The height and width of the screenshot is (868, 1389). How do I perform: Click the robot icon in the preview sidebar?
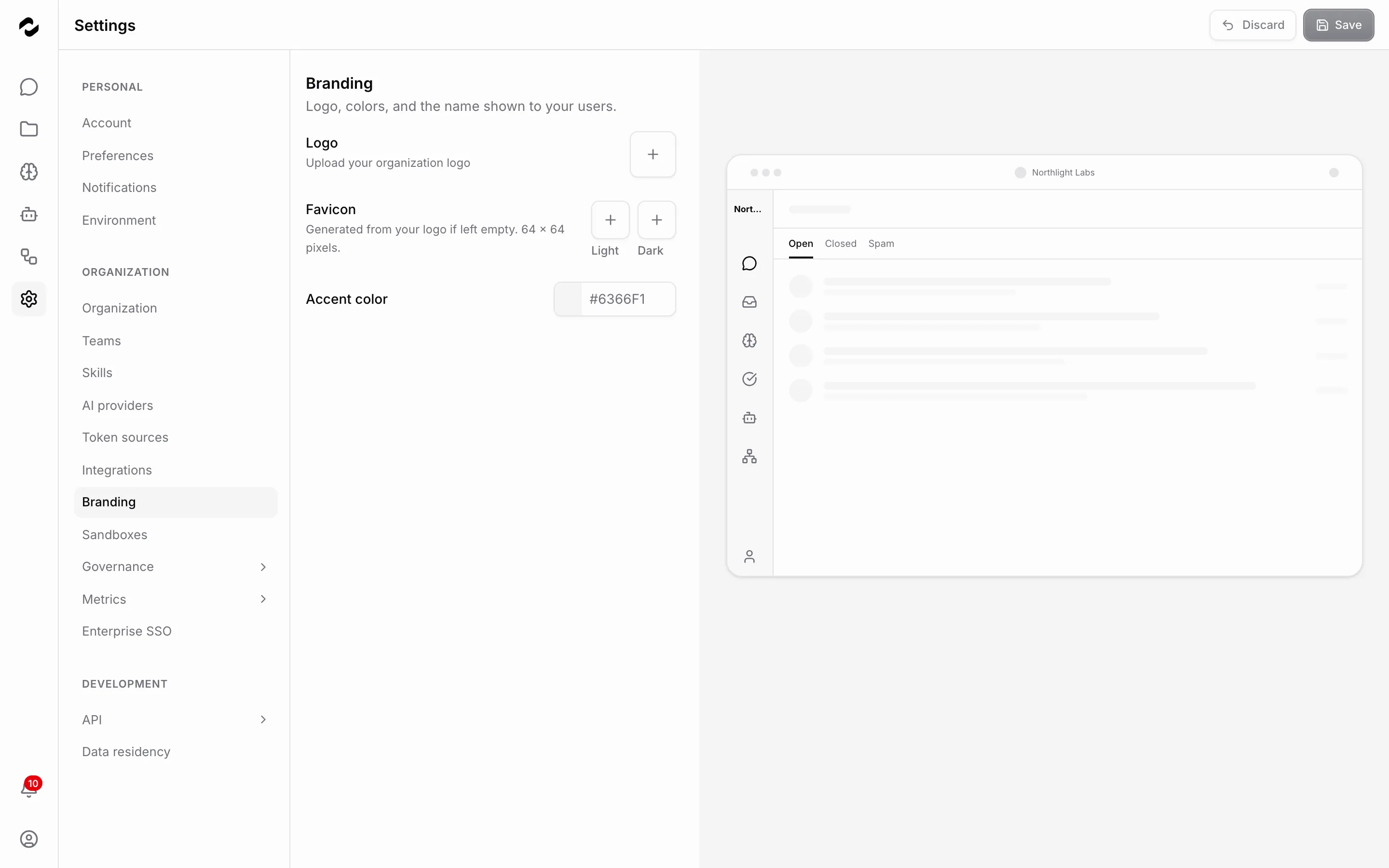pos(749,417)
